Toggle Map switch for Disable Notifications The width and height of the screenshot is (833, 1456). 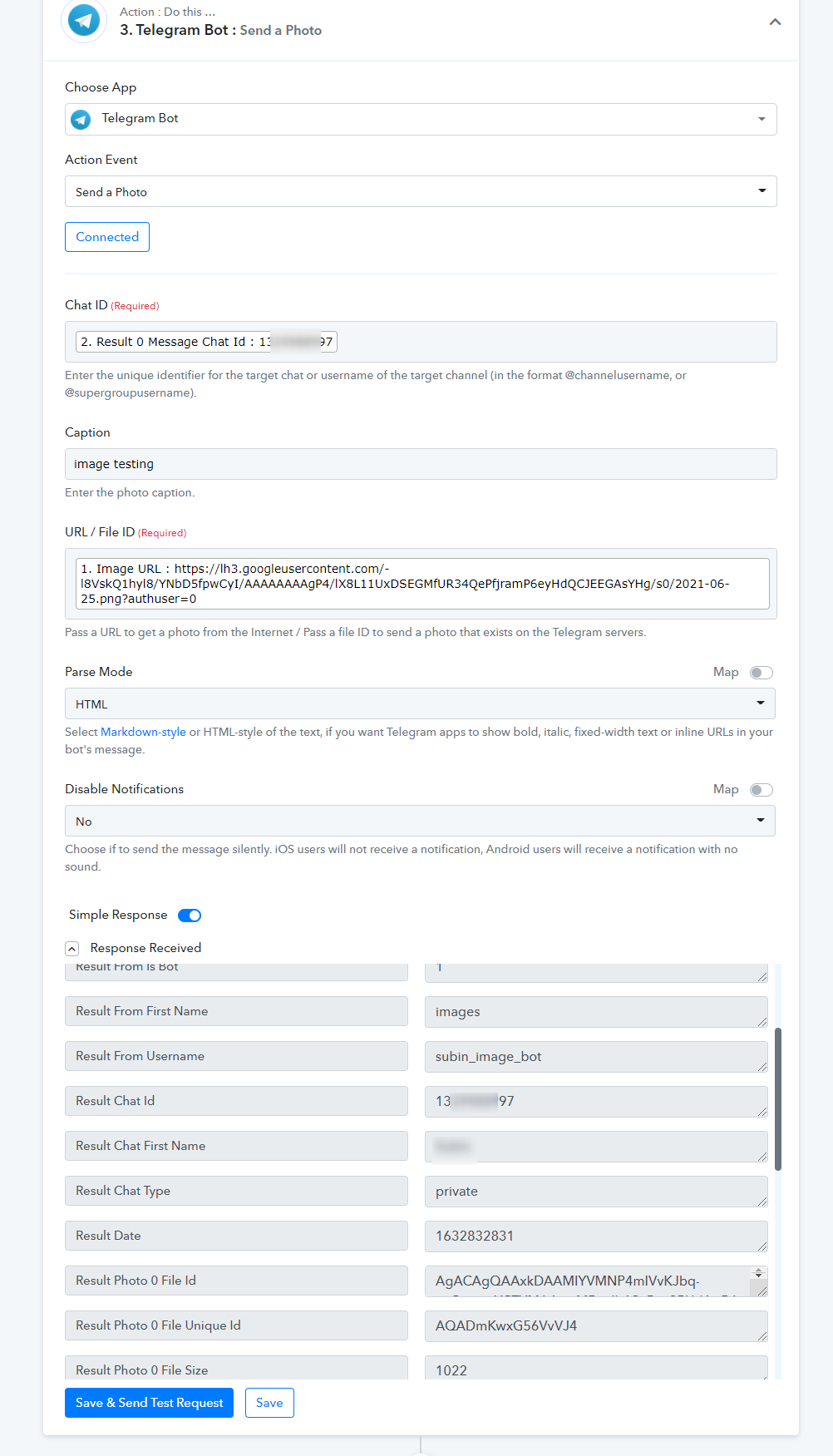tap(761, 790)
